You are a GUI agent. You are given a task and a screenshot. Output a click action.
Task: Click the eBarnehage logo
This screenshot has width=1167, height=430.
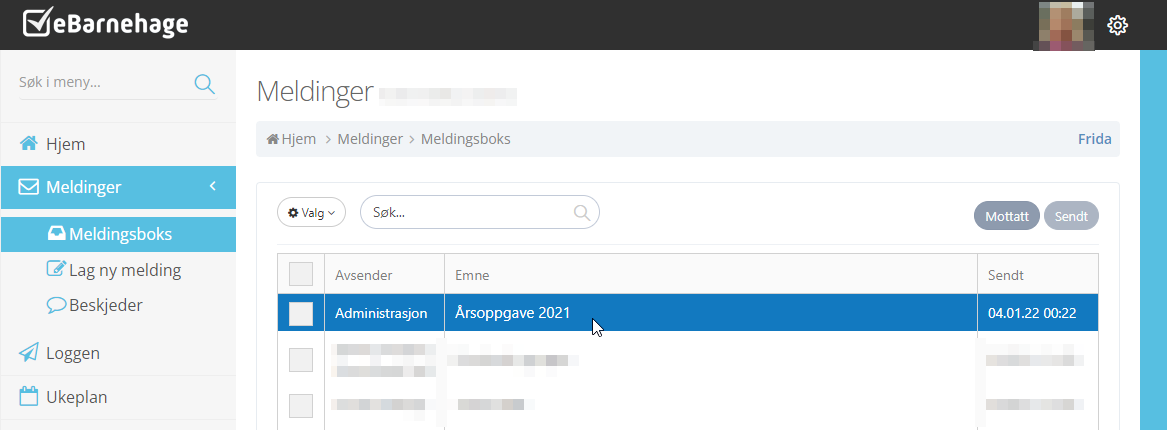pyautogui.click(x=105, y=24)
